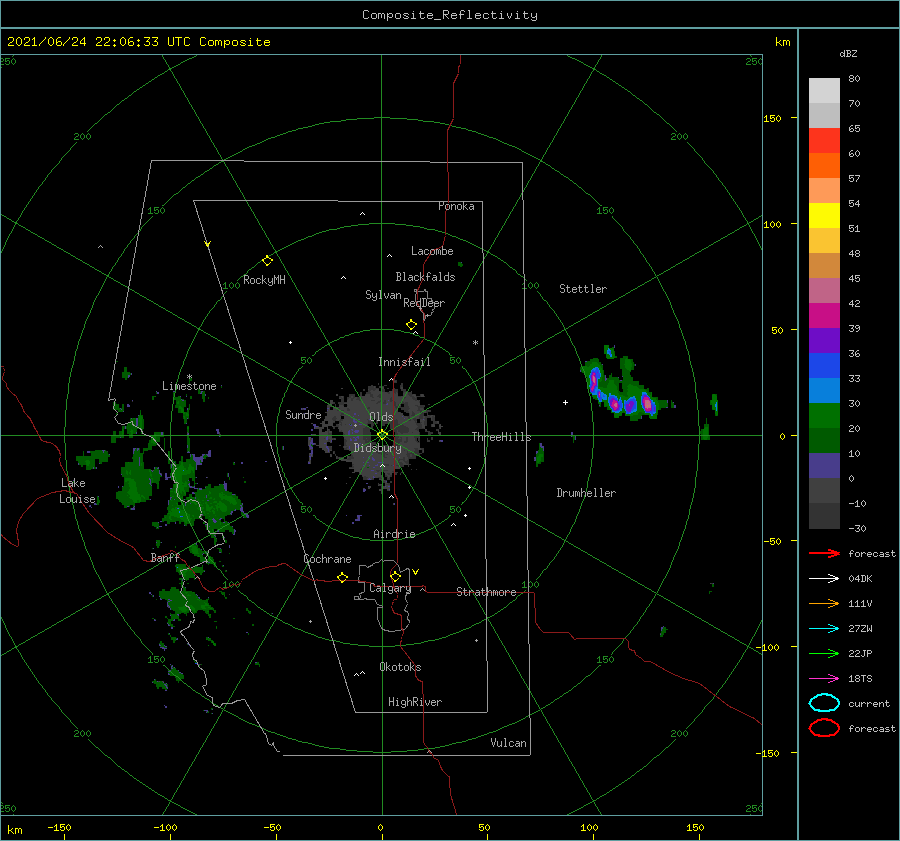Click the Ponoka city label

pyautogui.click(x=456, y=206)
